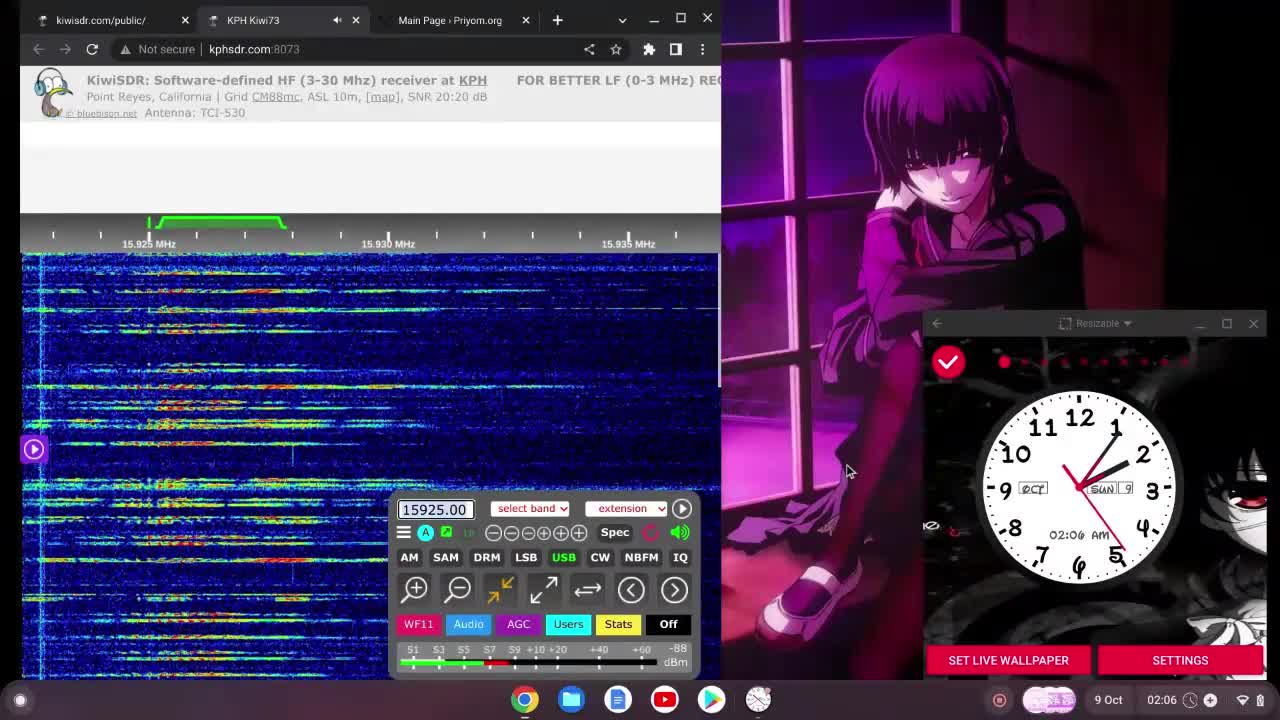This screenshot has width=1280, height=720.
Task: Click the double horizontal arrows icon
Action: [588, 590]
